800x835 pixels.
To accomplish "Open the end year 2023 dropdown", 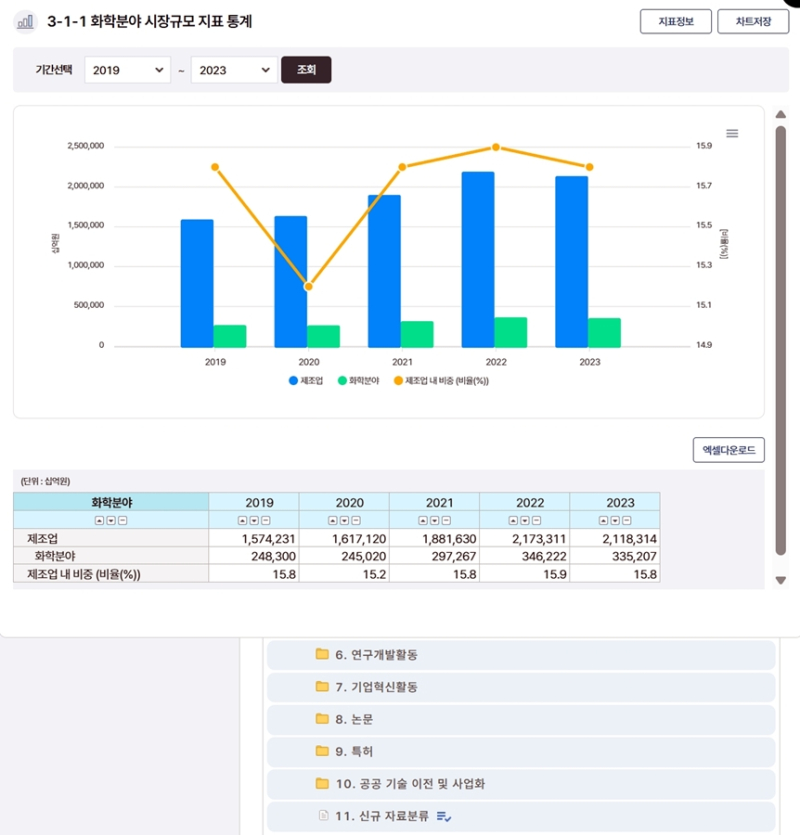I will (233, 70).
